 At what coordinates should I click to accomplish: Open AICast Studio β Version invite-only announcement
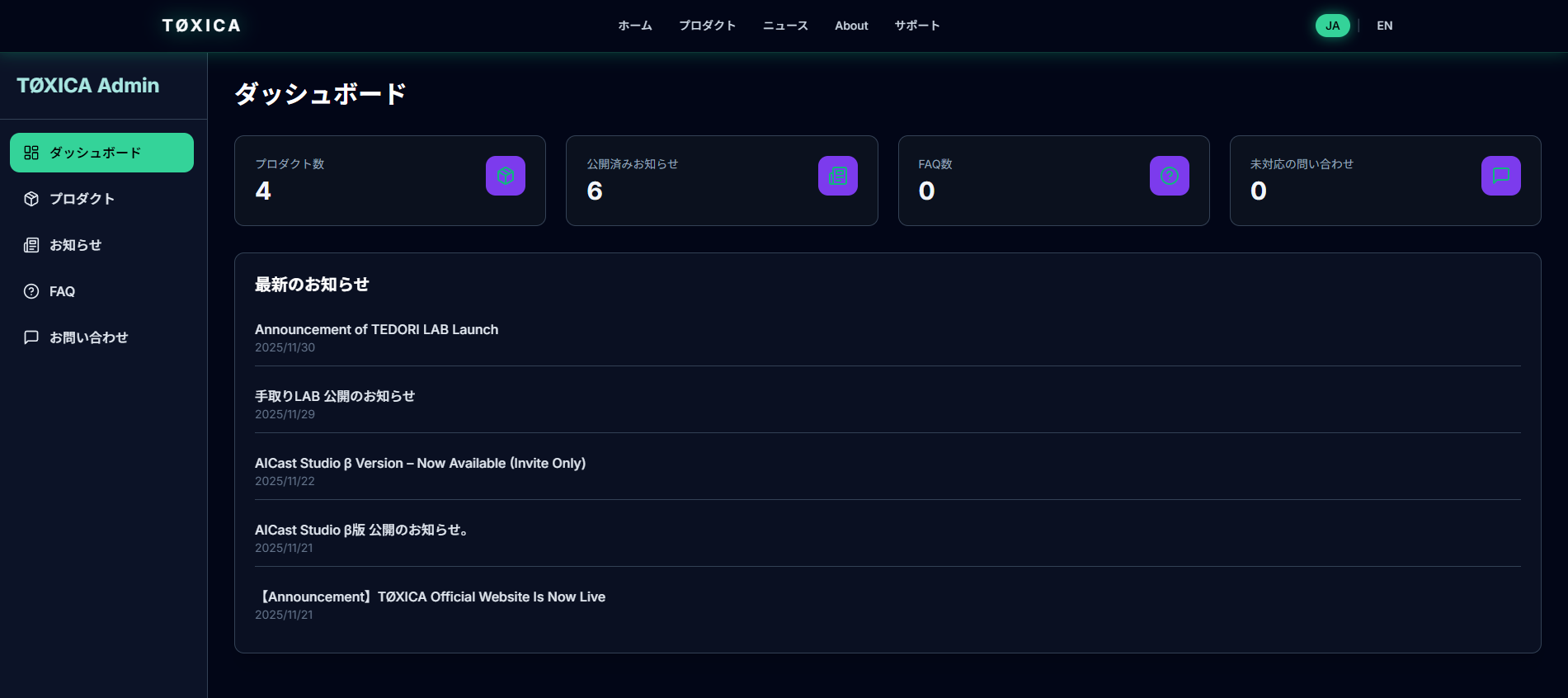(x=420, y=463)
